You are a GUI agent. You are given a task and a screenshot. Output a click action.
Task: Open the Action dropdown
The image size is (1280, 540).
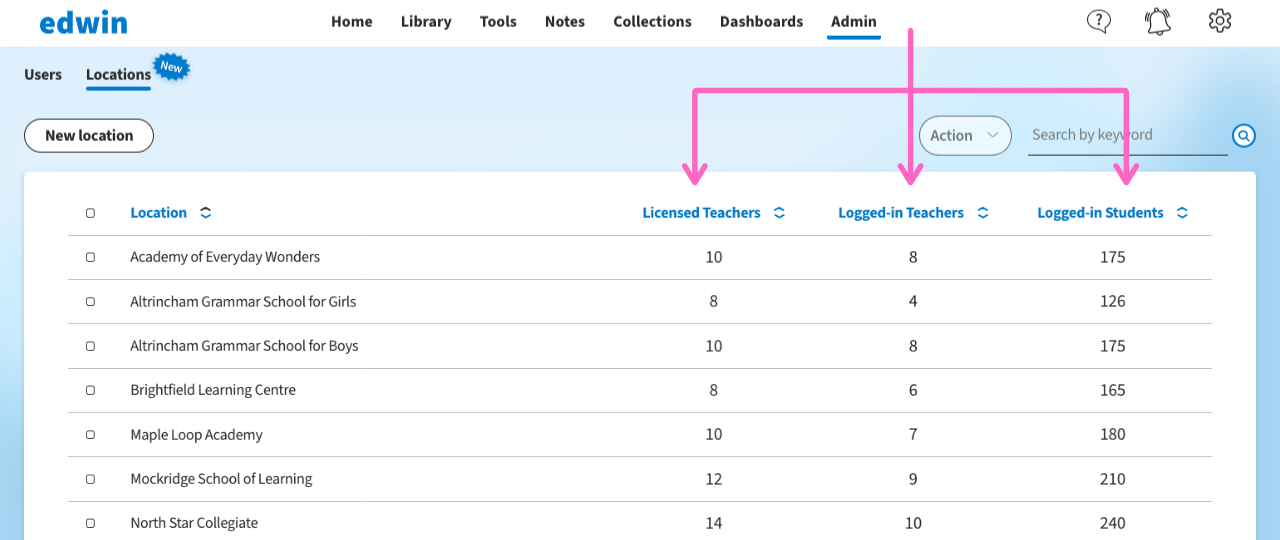pyautogui.click(x=965, y=135)
